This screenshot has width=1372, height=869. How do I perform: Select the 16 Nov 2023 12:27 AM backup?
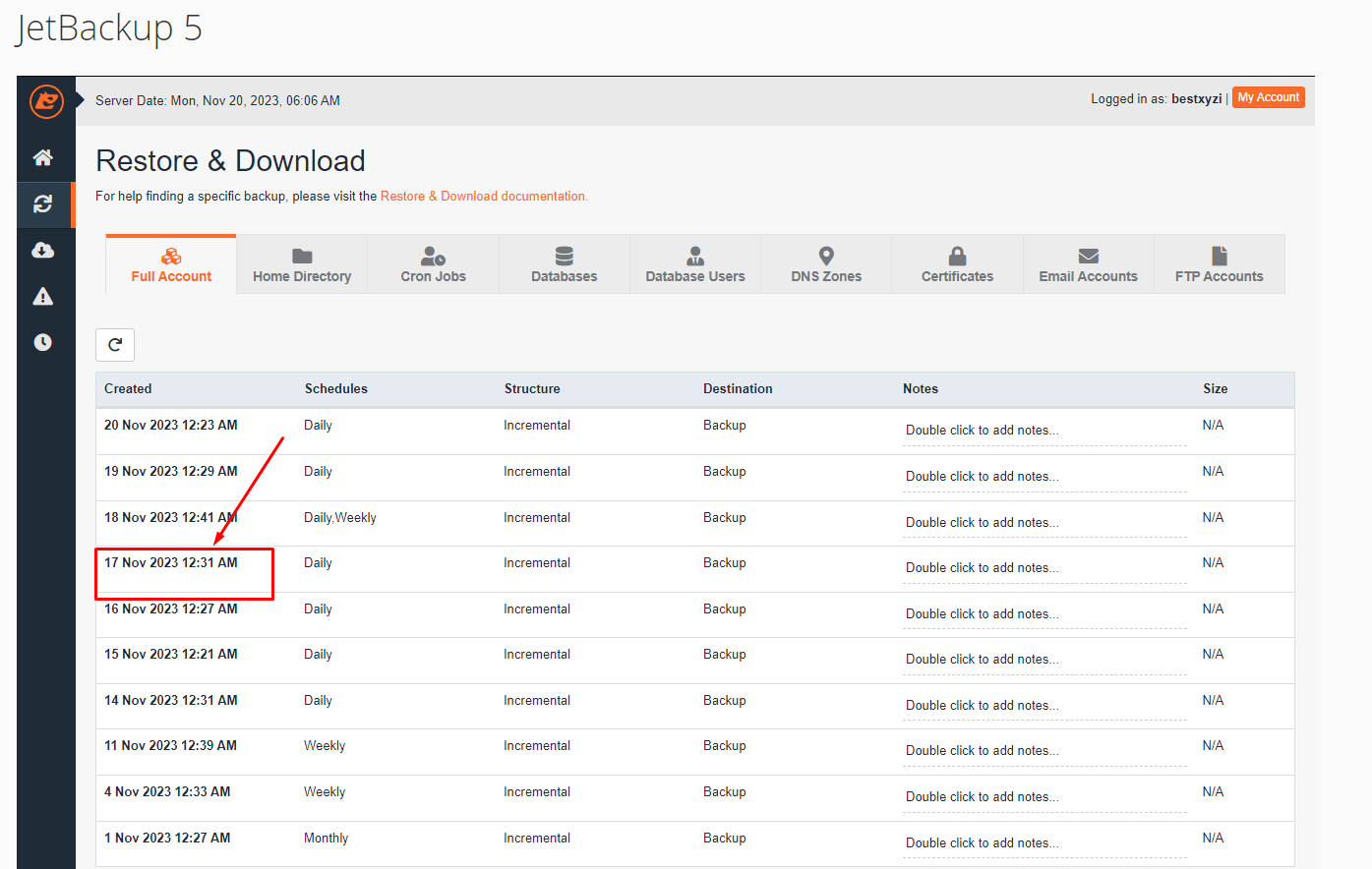pyautogui.click(x=171, y=608)
